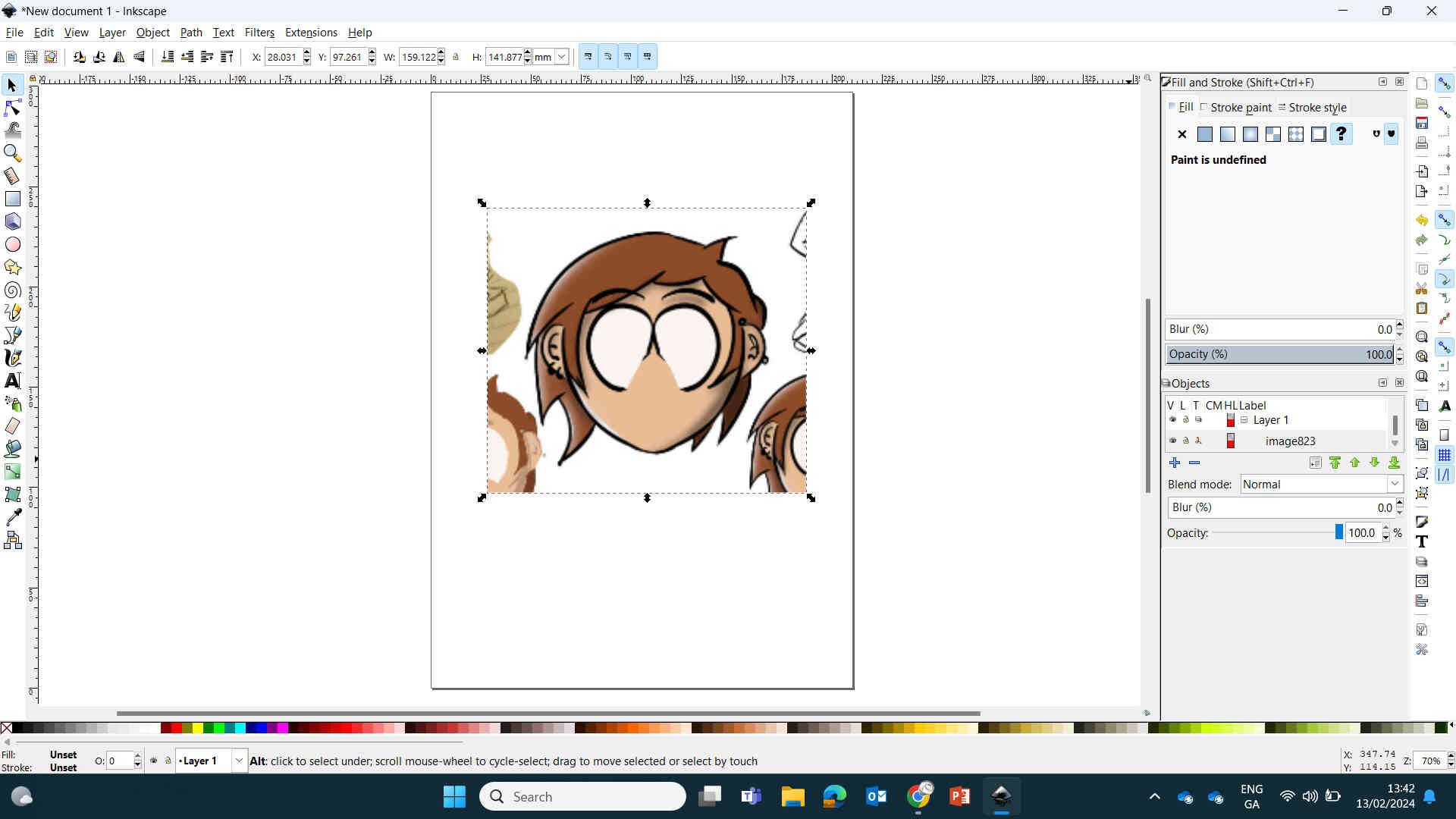Select the Selector arrow tool

click(12, 86)
